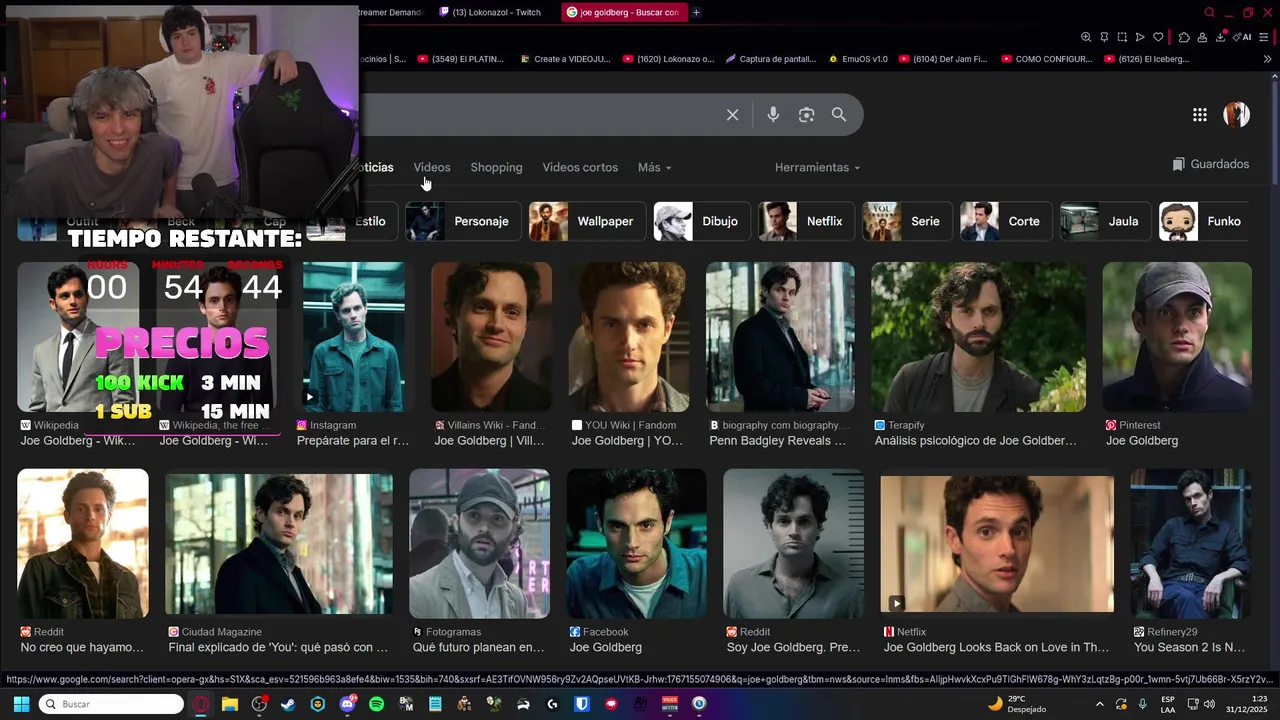Open the Guardados saved items

tap(1211, 164)
